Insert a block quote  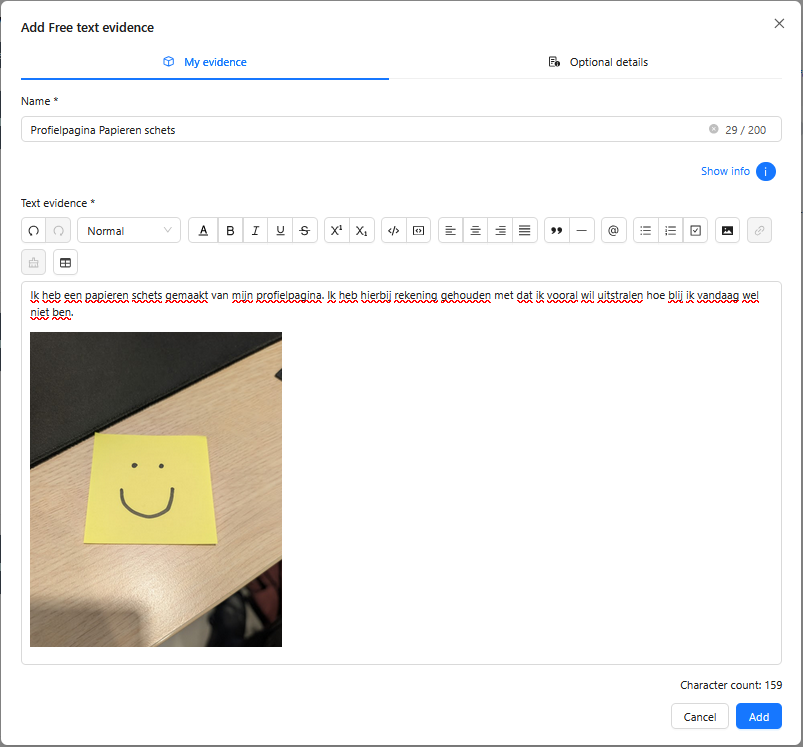[557, 230]
